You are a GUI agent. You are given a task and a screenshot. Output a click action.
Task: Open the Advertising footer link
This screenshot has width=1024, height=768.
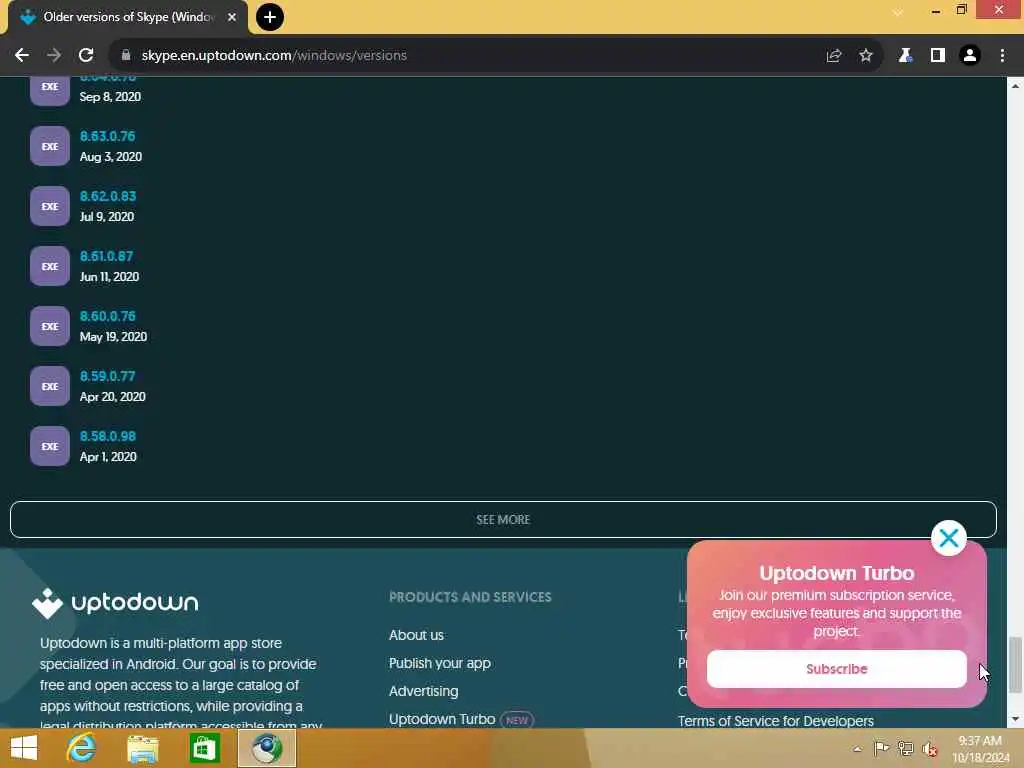423,692
